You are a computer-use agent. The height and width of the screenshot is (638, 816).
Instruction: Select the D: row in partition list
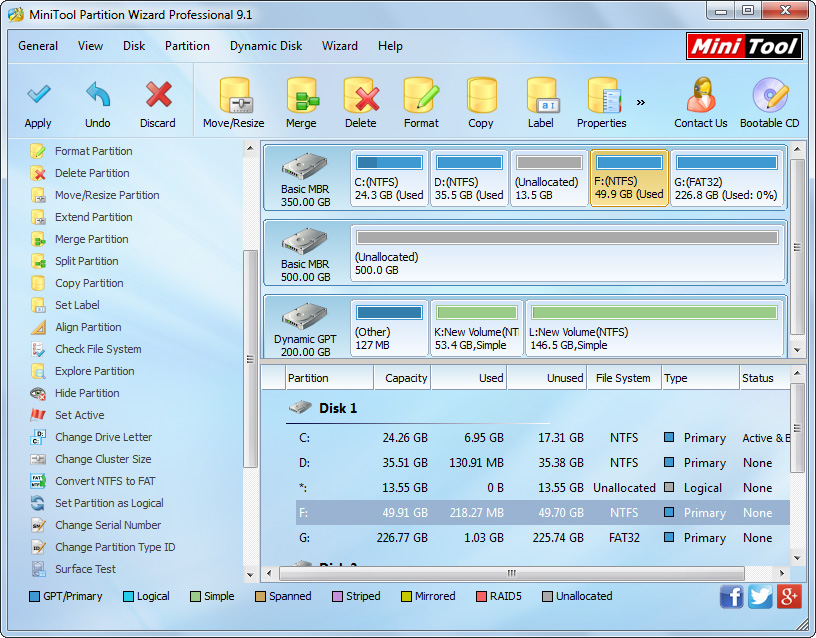(543, 463)
